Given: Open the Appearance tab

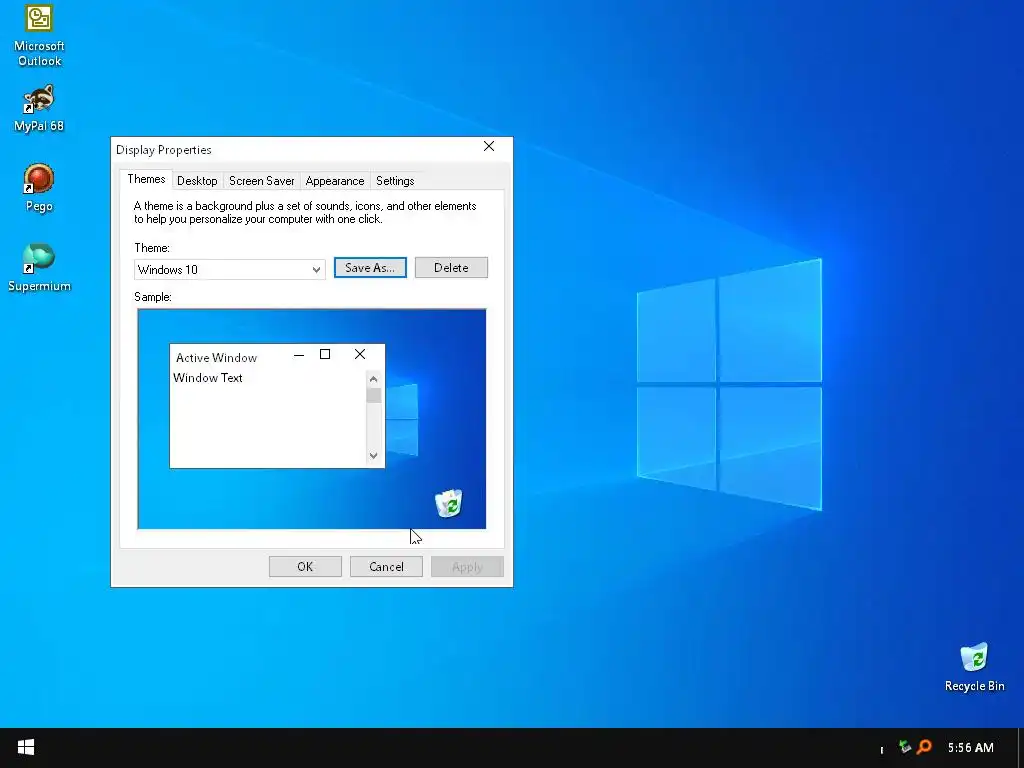Looking at the screenshot, I should click(335, 181).
